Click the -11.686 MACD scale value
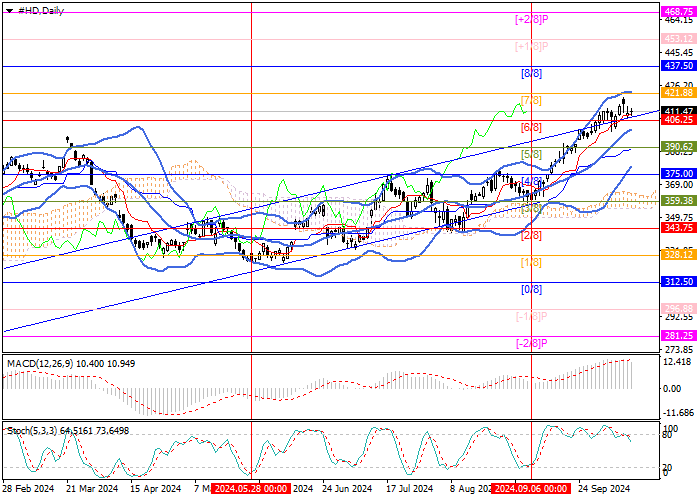 coord(678,412)
